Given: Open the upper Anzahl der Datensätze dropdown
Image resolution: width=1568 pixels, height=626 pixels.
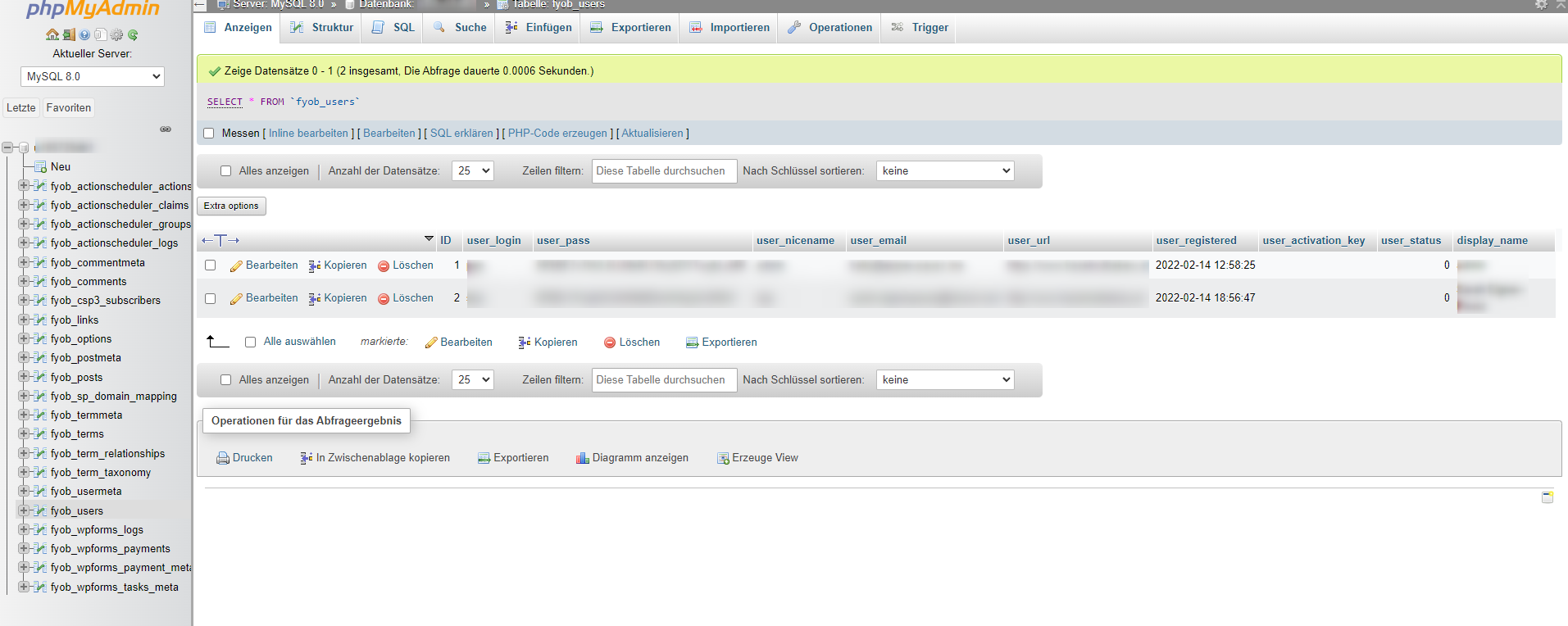Looking at the screenshot, I should (473, 171).
